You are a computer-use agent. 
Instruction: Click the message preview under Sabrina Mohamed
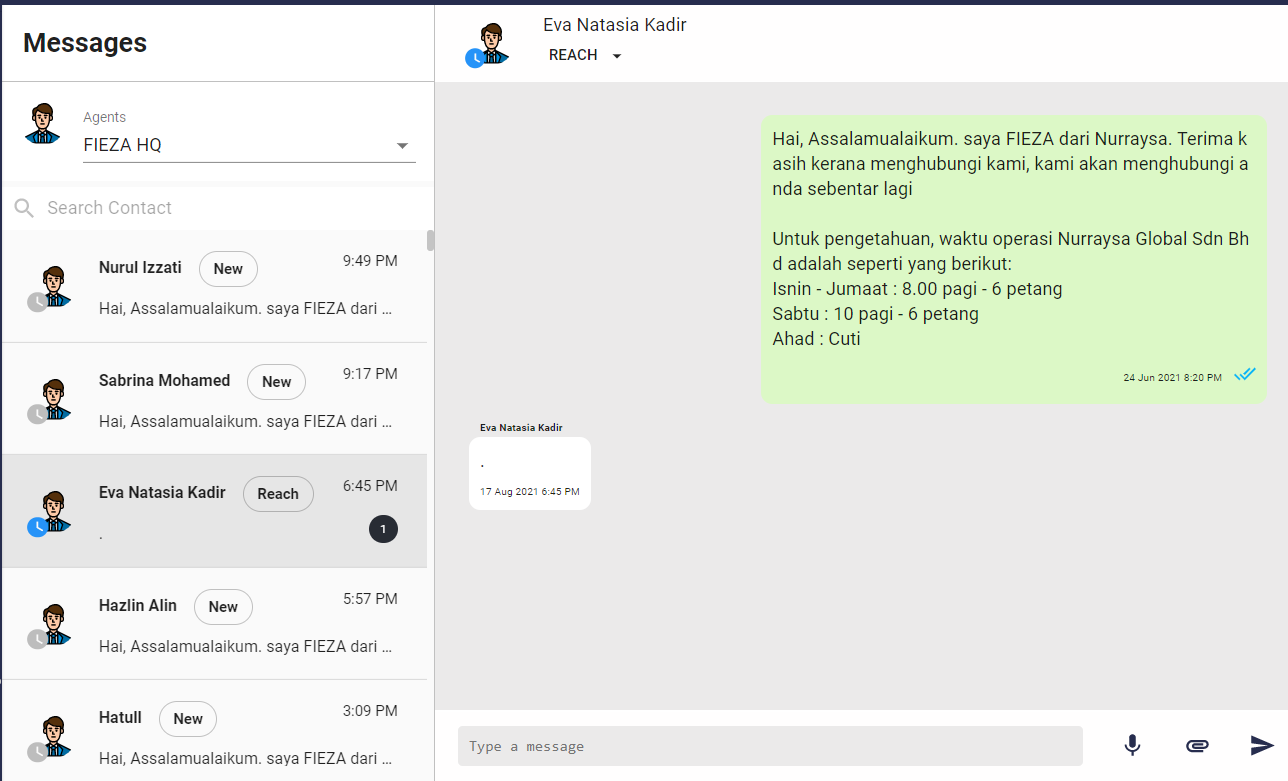click(245, 421)
